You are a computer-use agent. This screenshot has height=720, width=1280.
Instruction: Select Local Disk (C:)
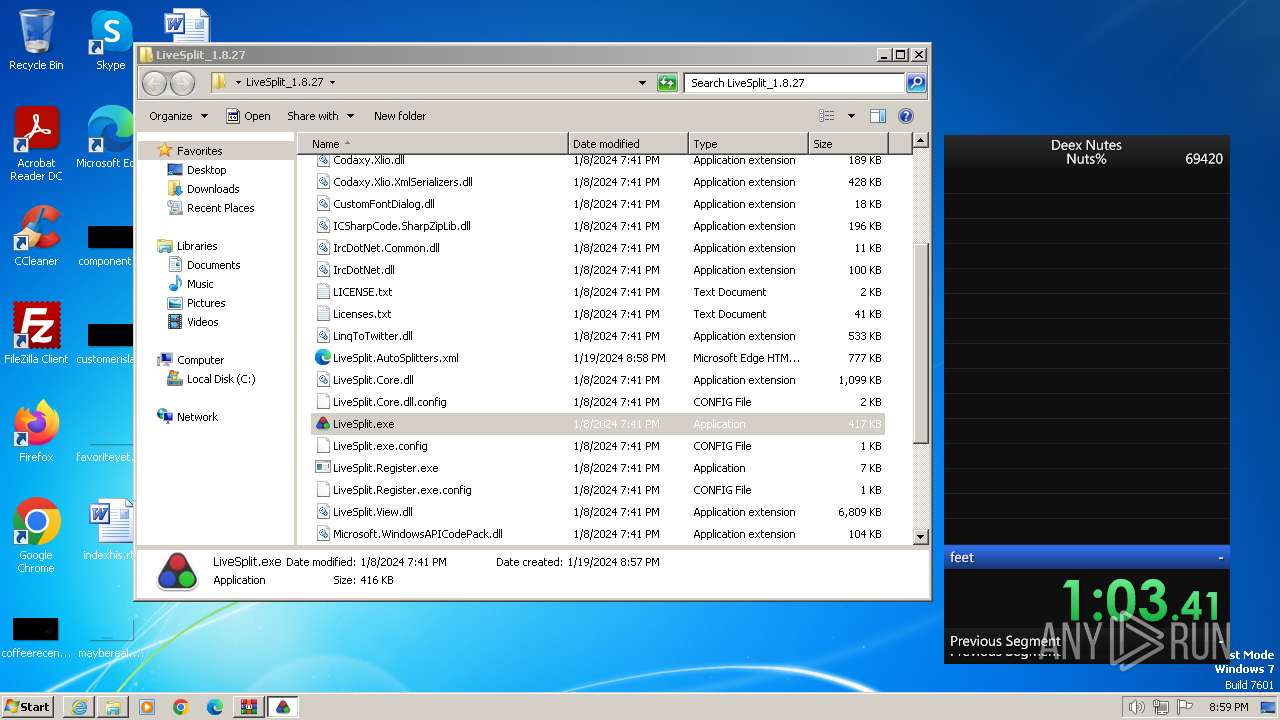220,379
